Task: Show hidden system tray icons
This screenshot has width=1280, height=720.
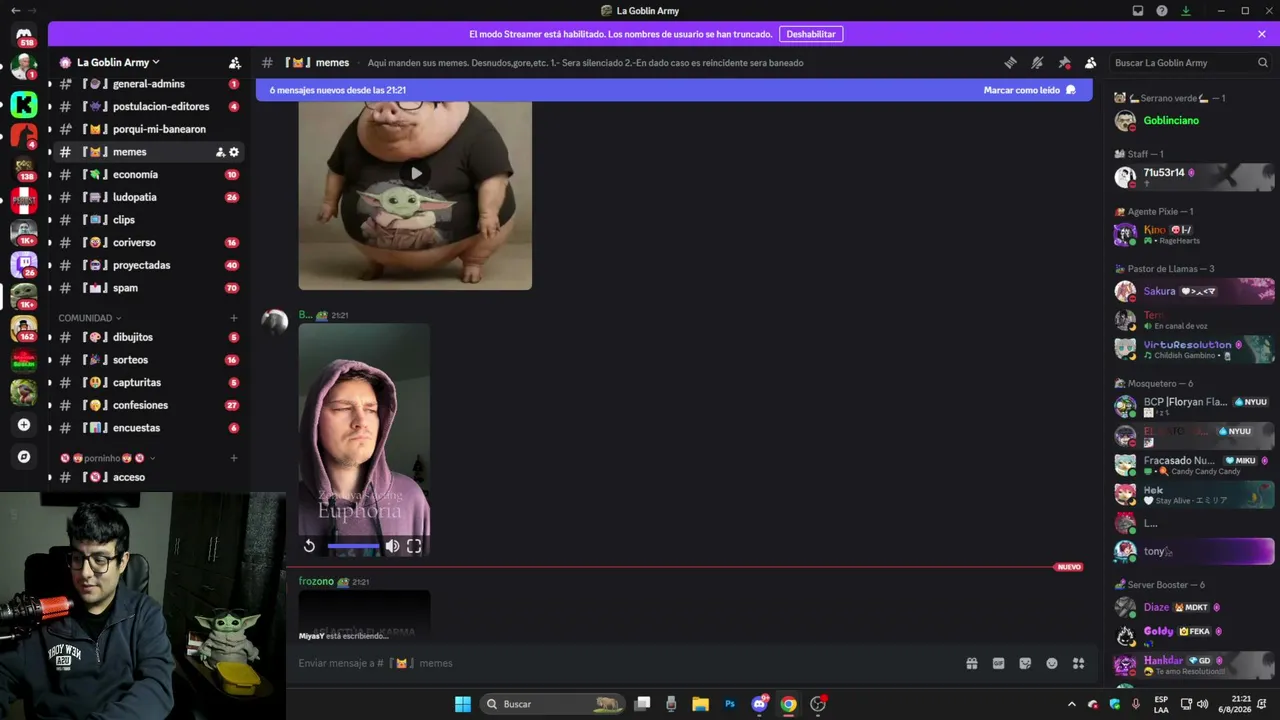Action: [x=1072, y=704]
